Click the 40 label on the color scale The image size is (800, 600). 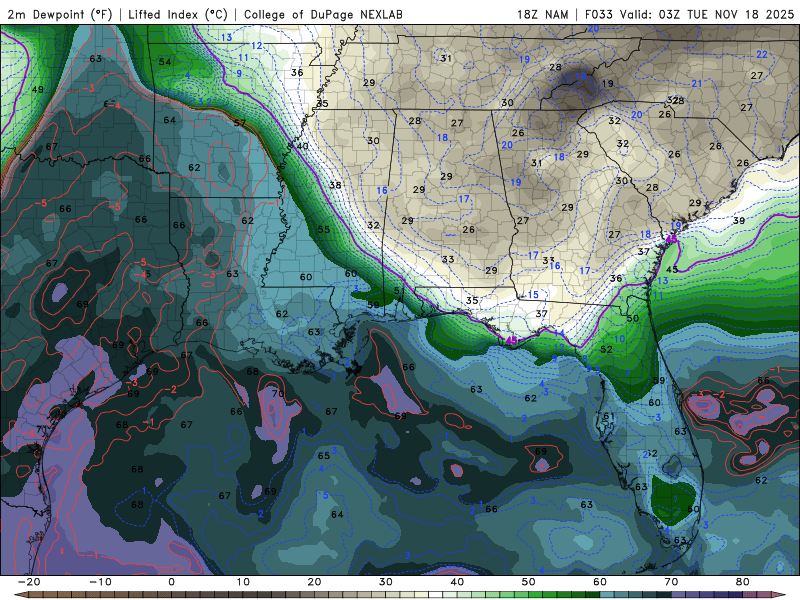(x=457, y=582)
